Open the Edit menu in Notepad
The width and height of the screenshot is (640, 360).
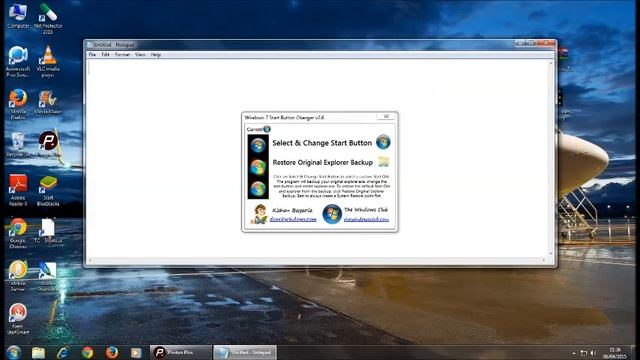click(x=105, y=54)
